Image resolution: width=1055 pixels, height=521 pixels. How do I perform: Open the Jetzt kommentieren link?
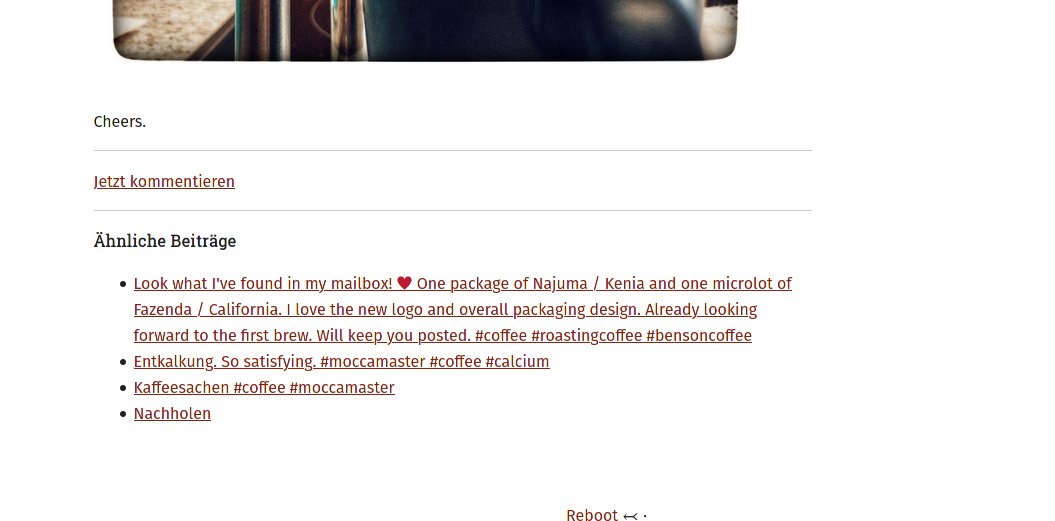click(x=164, y=182)
